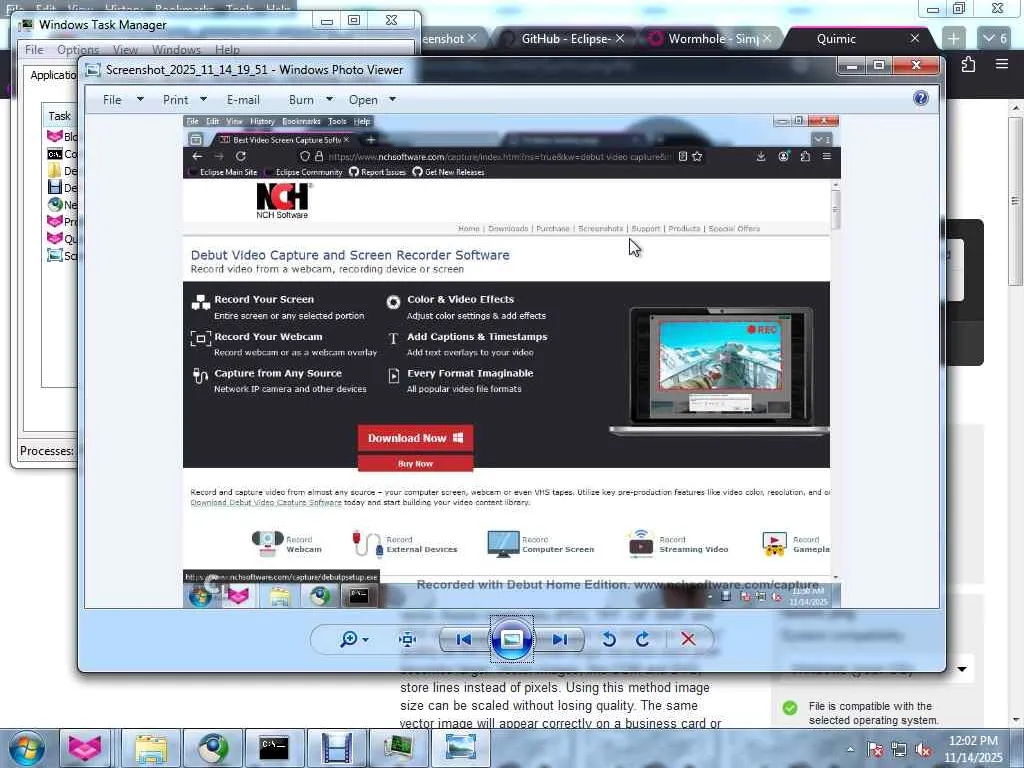Open Task Manager from the taskbar

coord(398,748)
